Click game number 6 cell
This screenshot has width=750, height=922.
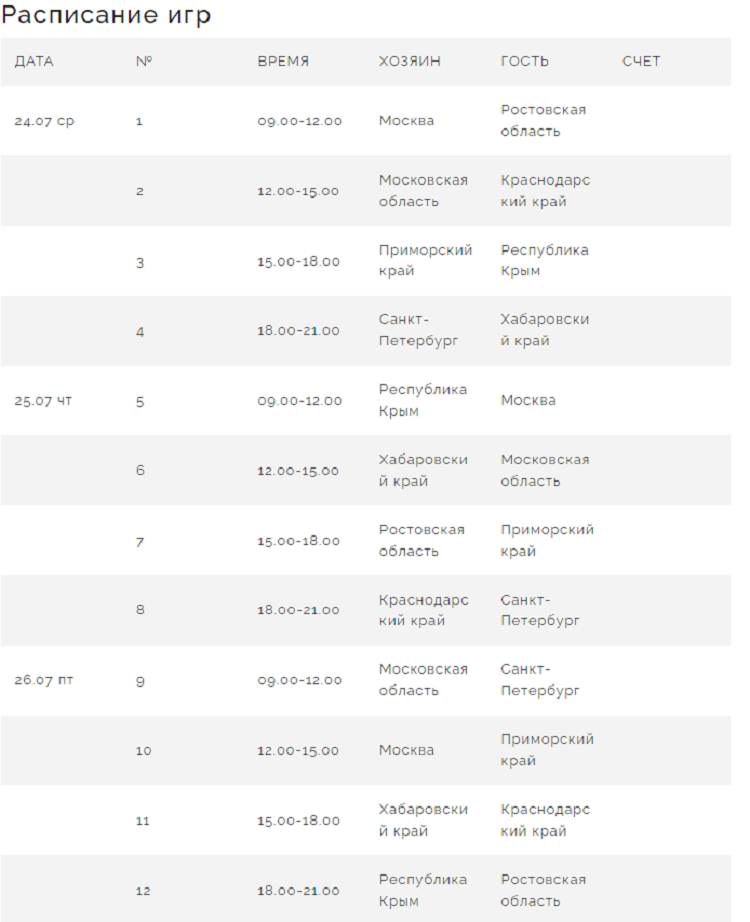point(140,471)
